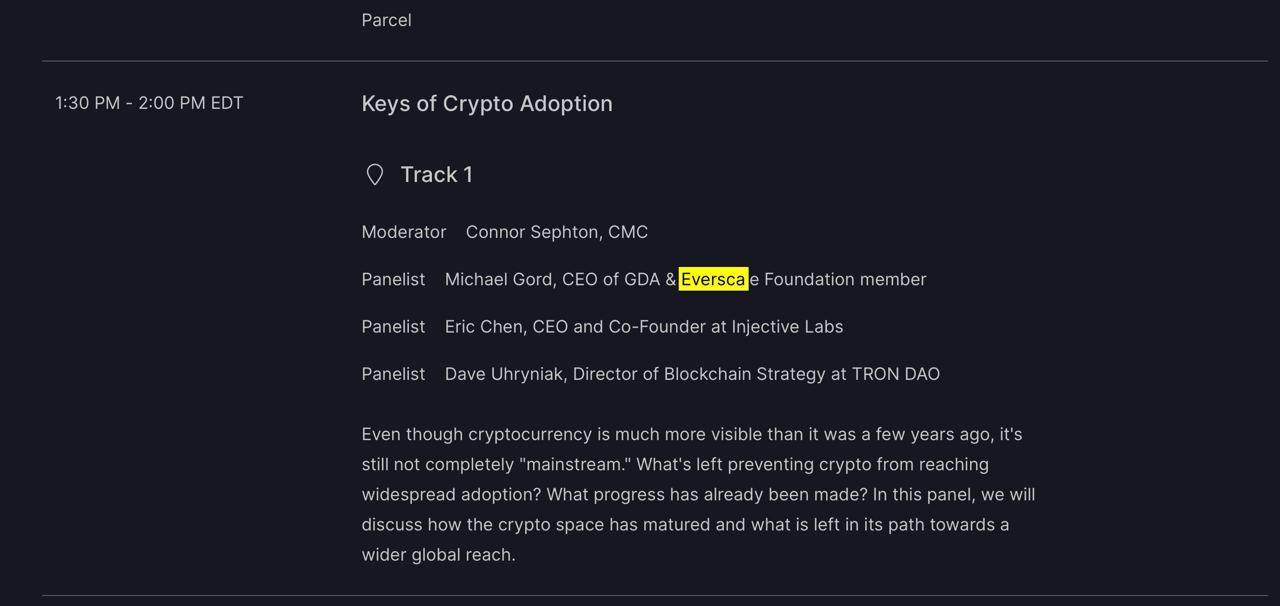Select moderator name Connor Sephton
Viewport: 1280px width, 606px height.
(532, 232)
